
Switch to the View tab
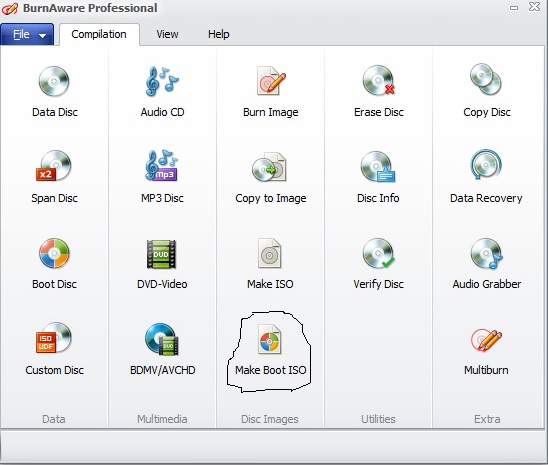[167, 34]
